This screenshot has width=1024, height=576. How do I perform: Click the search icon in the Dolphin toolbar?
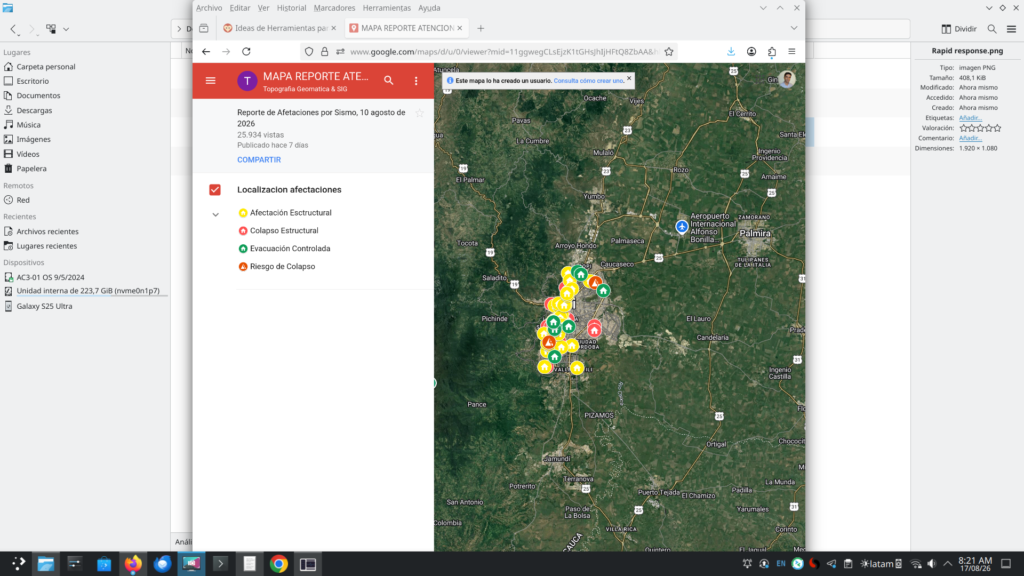(x=992, y=29)
